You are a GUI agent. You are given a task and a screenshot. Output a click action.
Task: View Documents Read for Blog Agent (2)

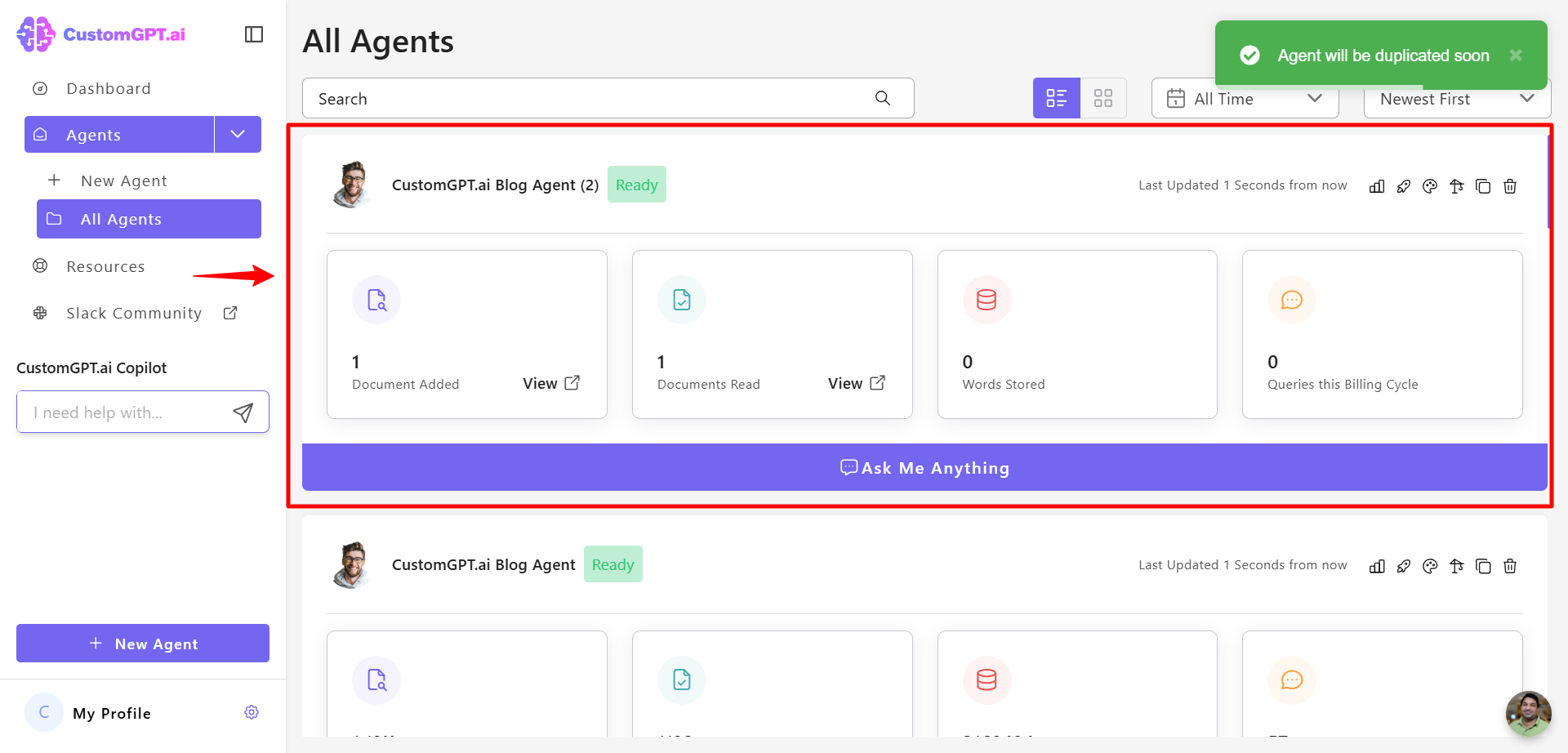click(x=857, y=383)
